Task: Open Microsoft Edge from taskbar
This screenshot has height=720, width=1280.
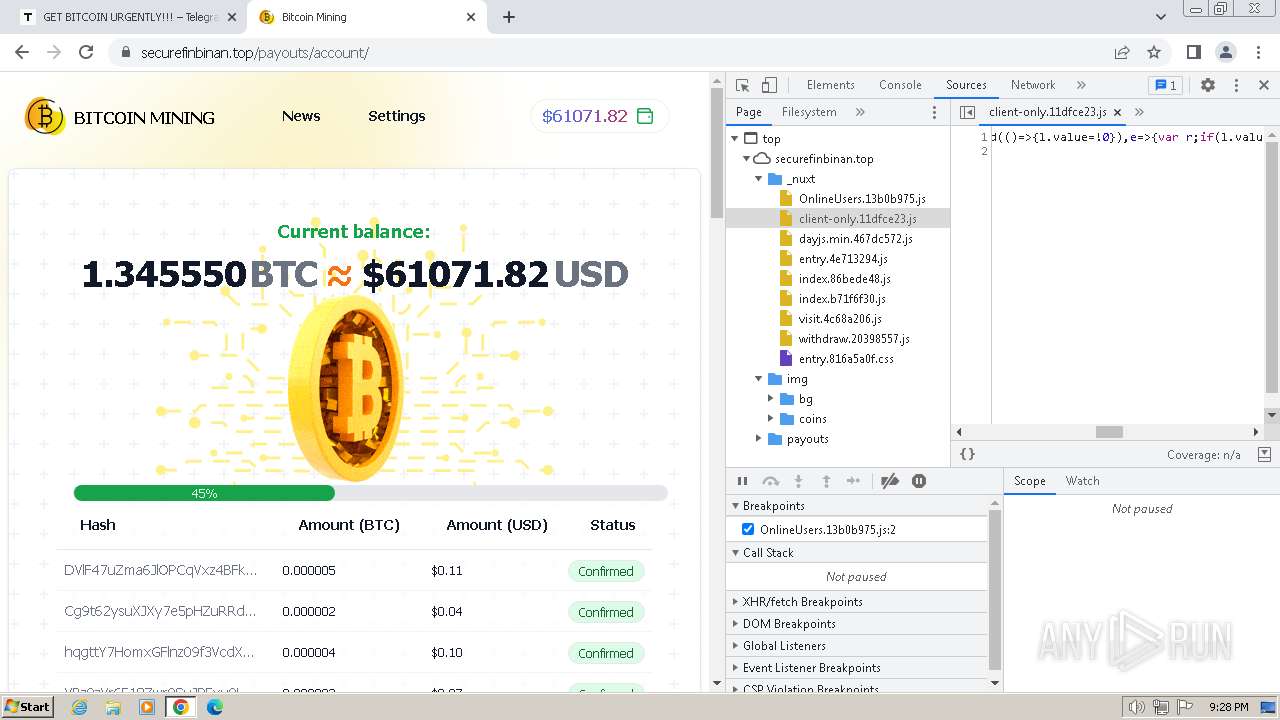Action: 215,707
